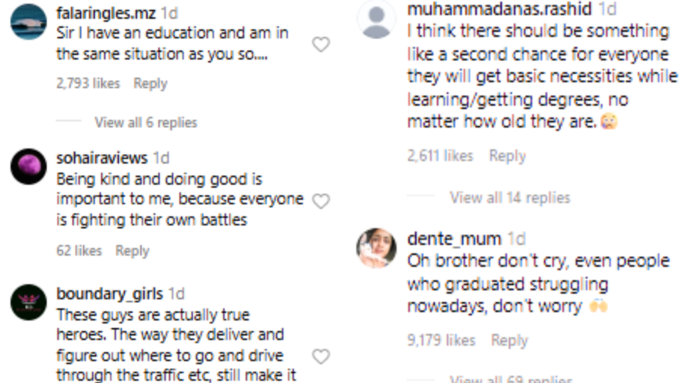Screen dimensions: 680x383
Task: Reply to muhammadanas.rashid's comment
Action: click(507, 156)
